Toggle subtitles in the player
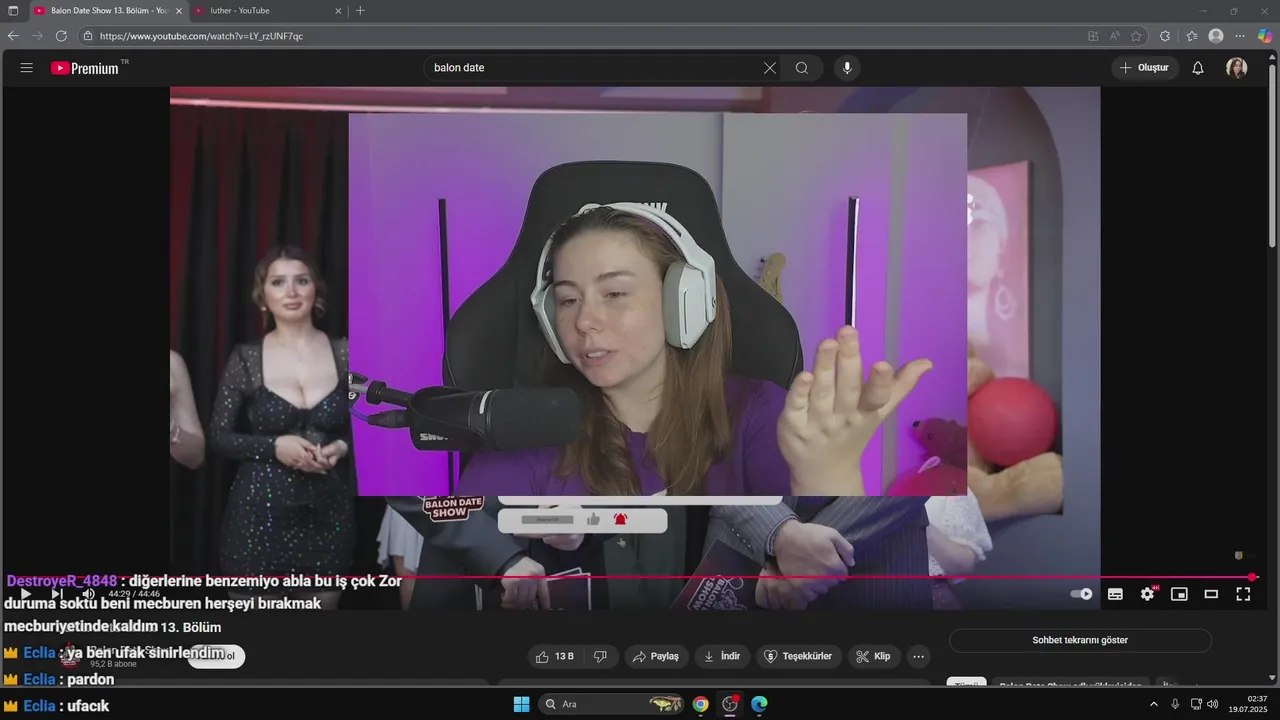1280x720 pixels. (x=1115, y=594)
